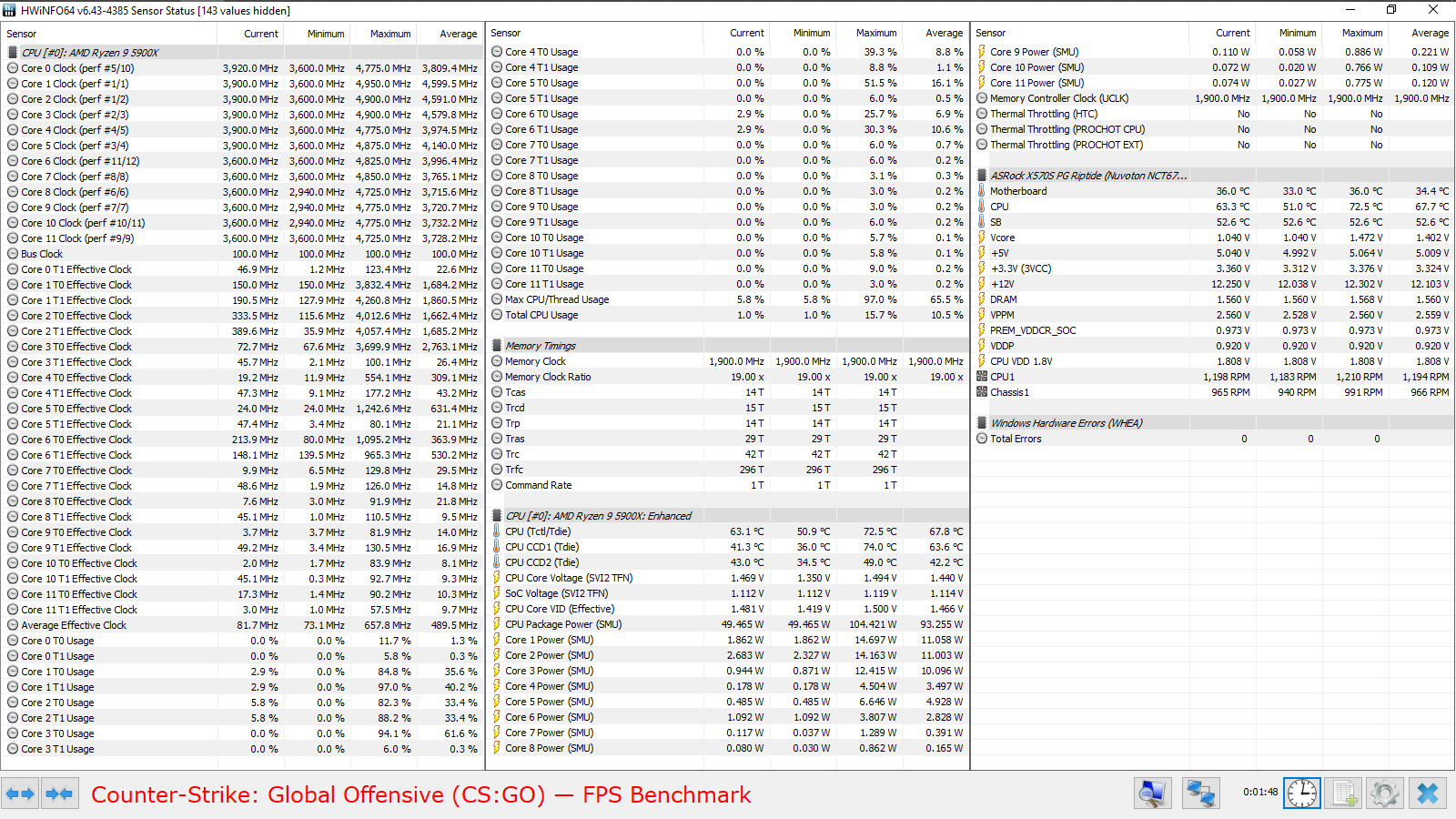The image size is (1456, 819).
Task: Select the Core 11 Clock (perf #9/9) label
Action: [x=77, y=238]
